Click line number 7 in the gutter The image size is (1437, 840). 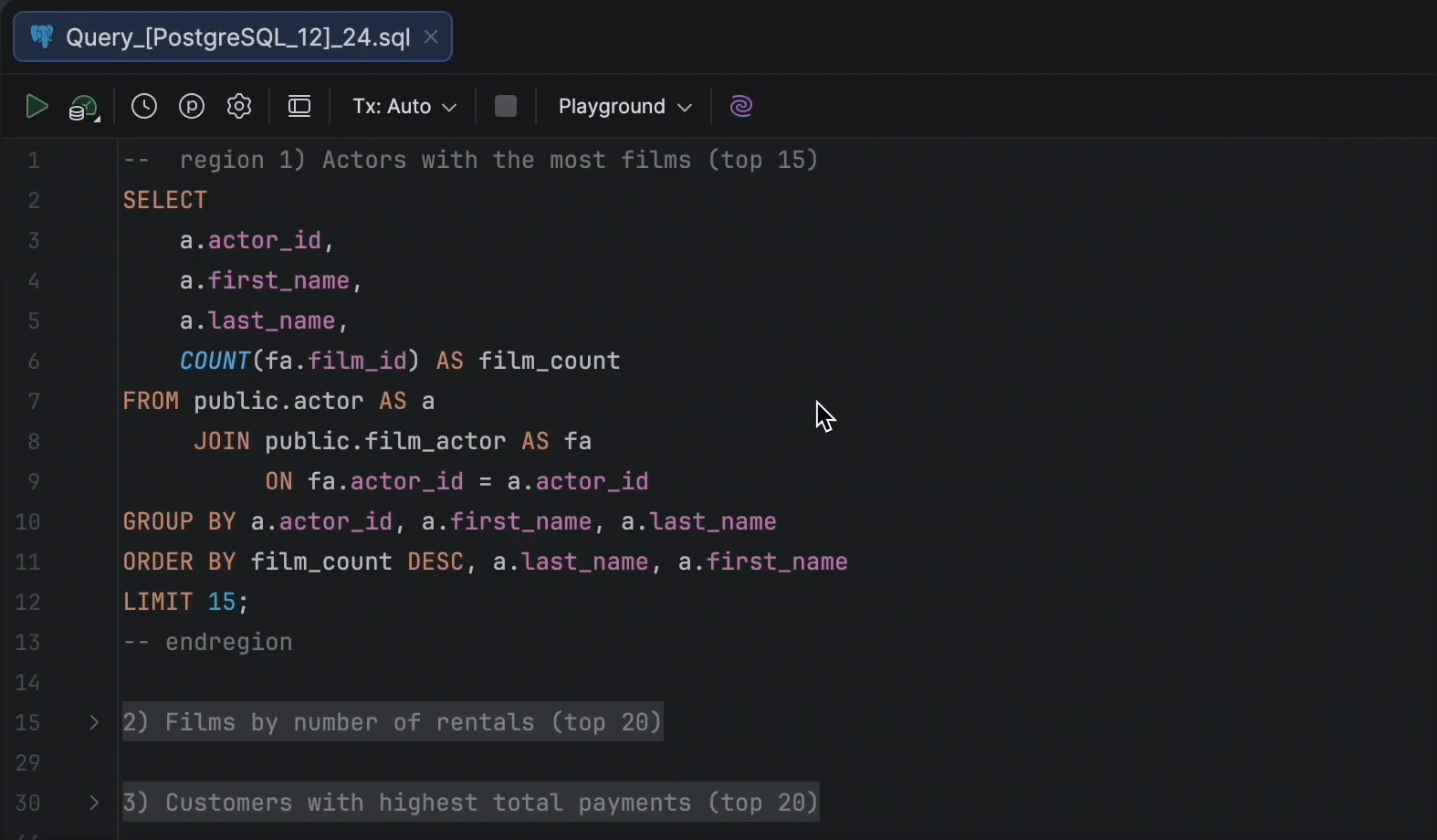[x=34, y=402]
